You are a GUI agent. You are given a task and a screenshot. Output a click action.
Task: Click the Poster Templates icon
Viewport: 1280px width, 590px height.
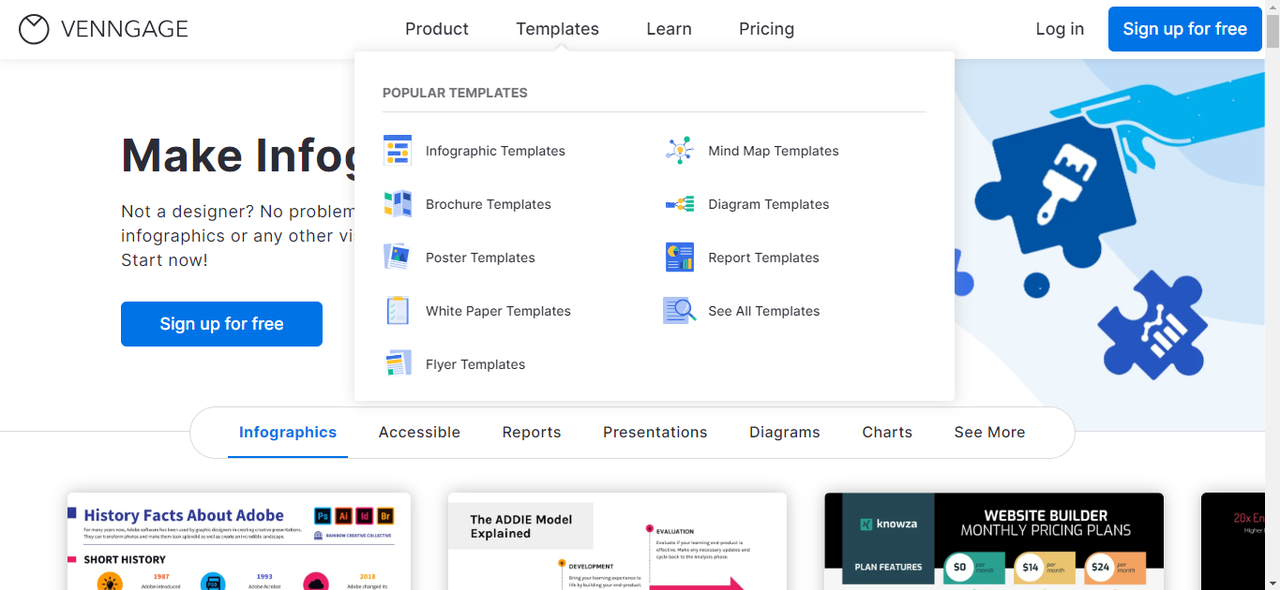(397, 257)
